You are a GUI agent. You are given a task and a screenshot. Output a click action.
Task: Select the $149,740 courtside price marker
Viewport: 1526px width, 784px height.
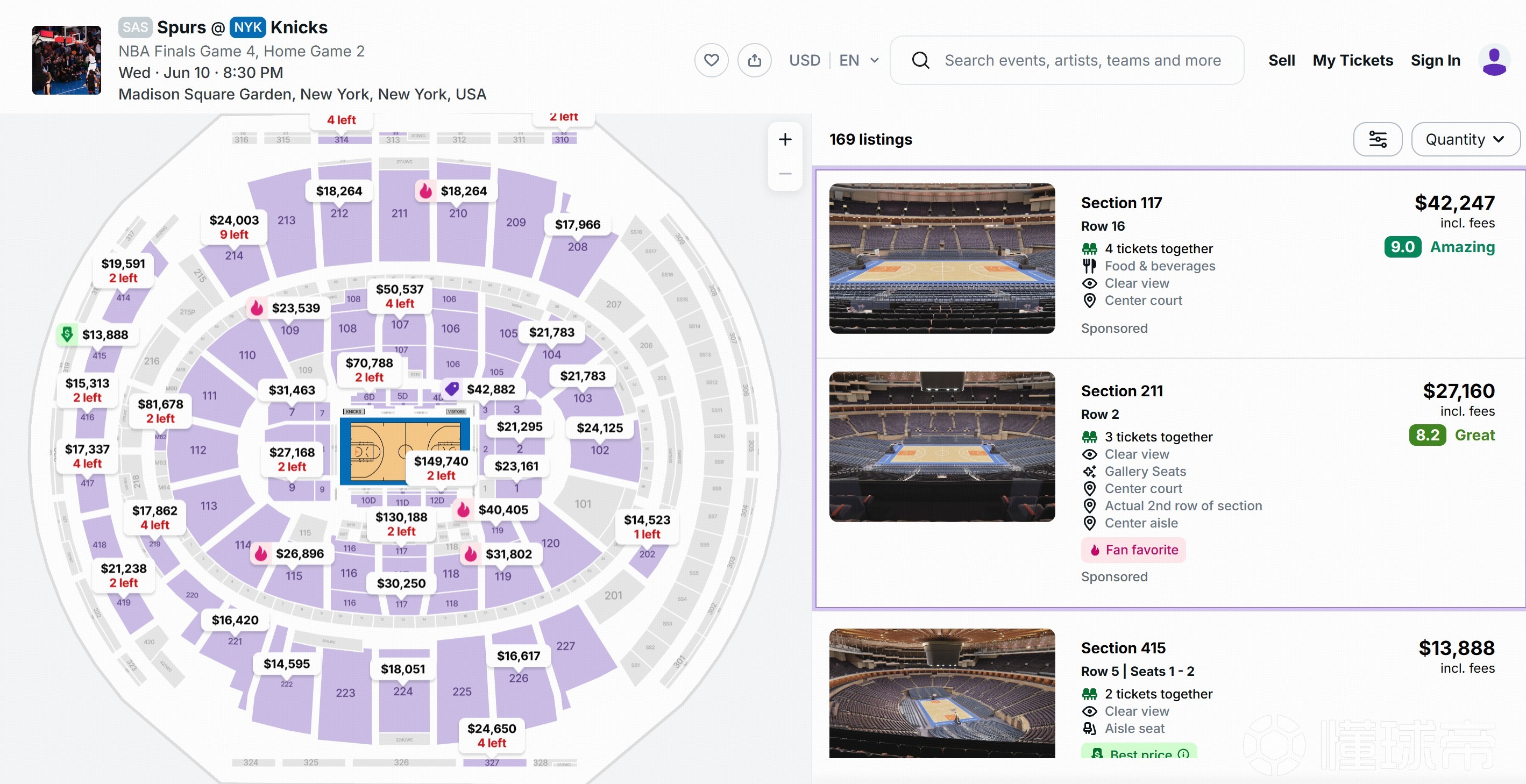pos(441,468)
